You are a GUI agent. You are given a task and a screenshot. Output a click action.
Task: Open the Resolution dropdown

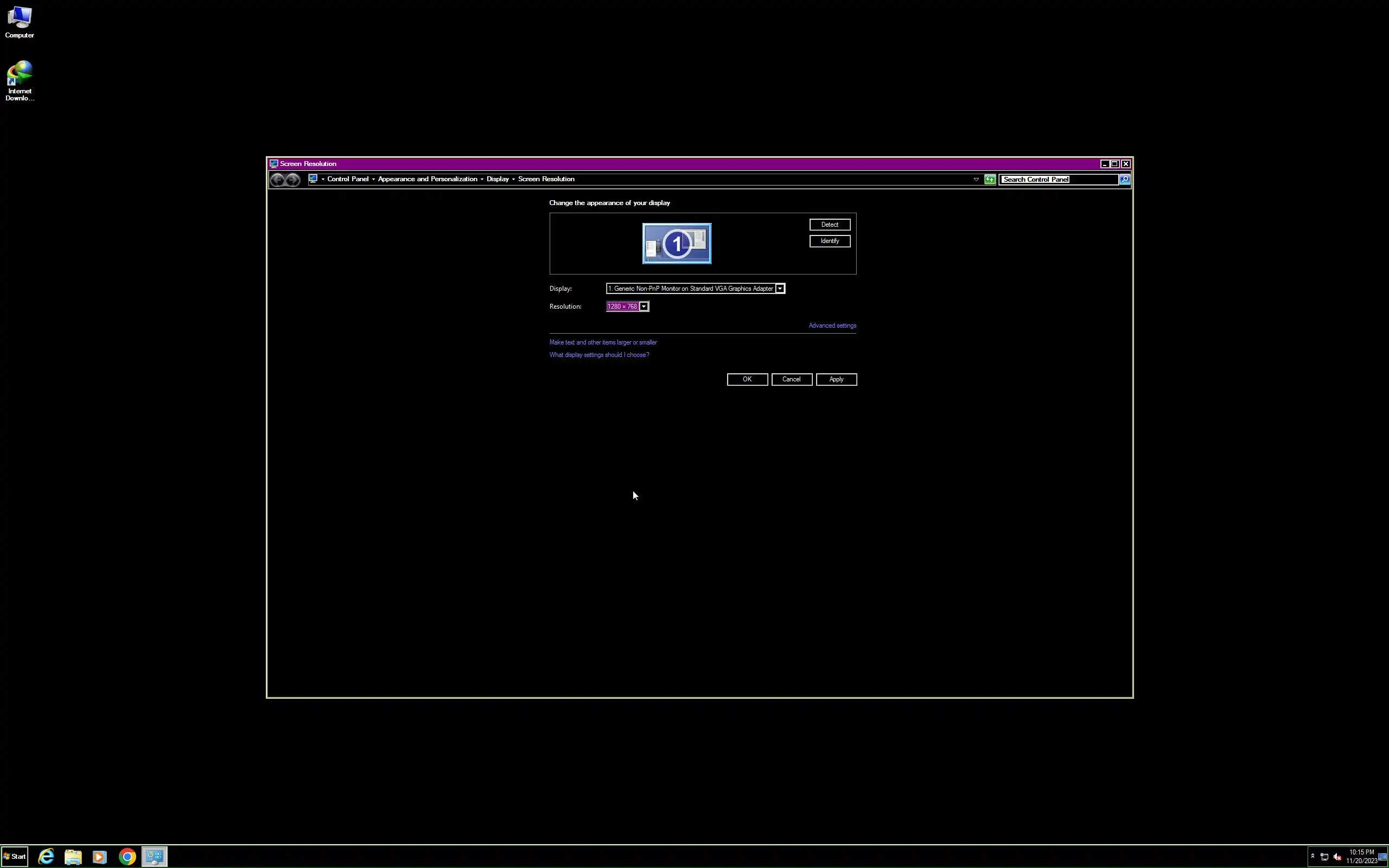(x=644, y=307)
